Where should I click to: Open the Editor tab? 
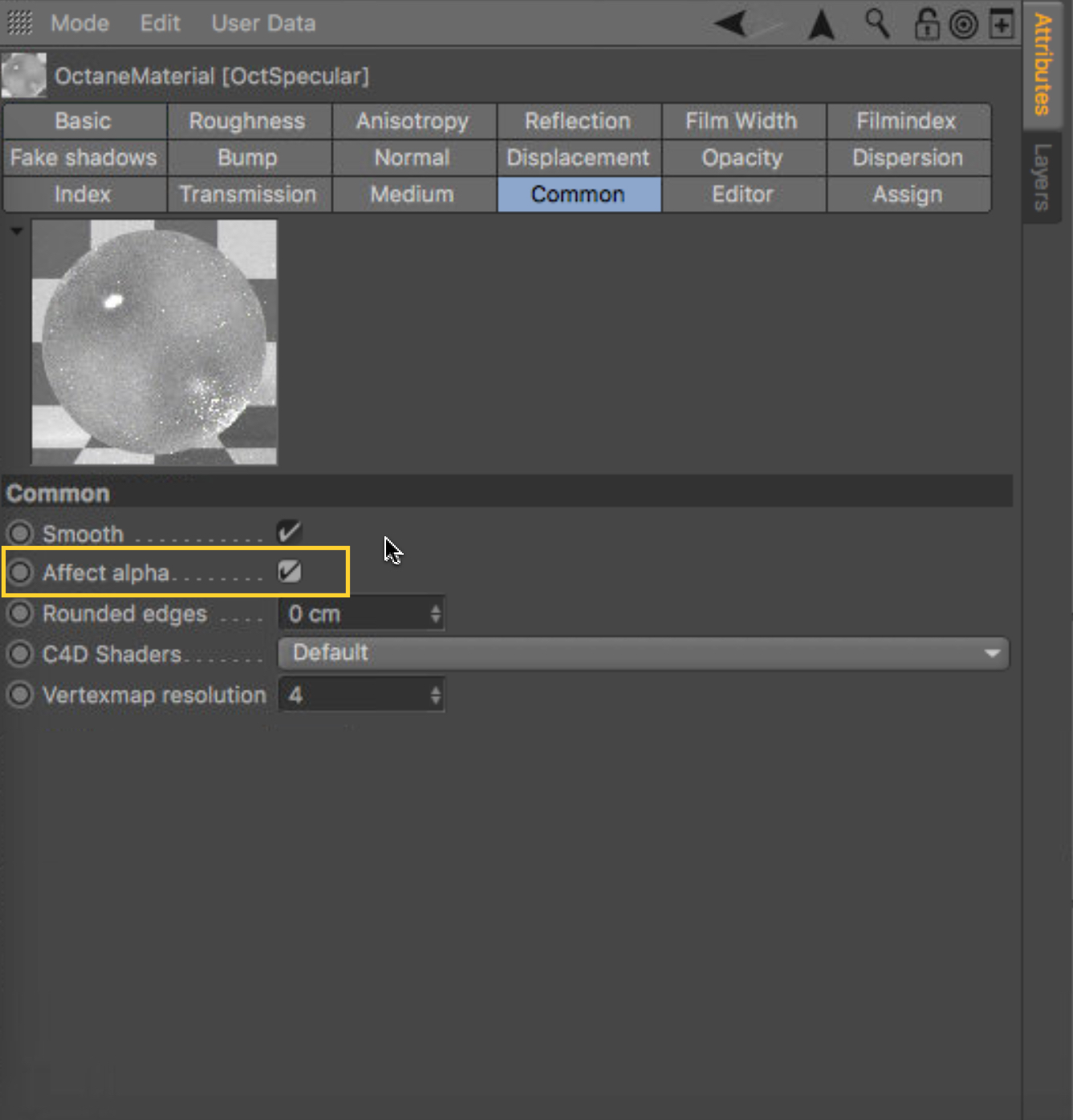(x=742, y=194)
